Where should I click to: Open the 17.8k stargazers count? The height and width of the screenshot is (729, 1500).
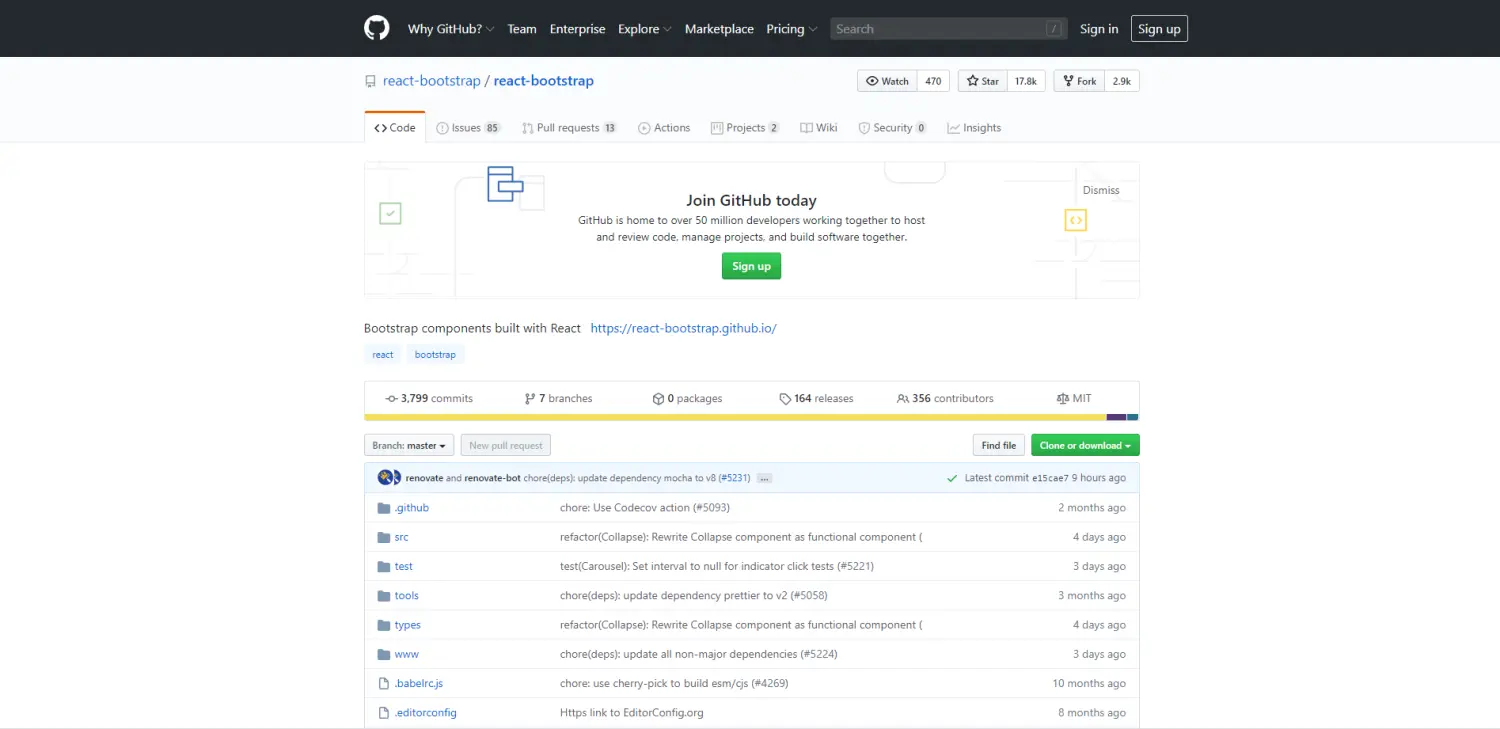1026,81
